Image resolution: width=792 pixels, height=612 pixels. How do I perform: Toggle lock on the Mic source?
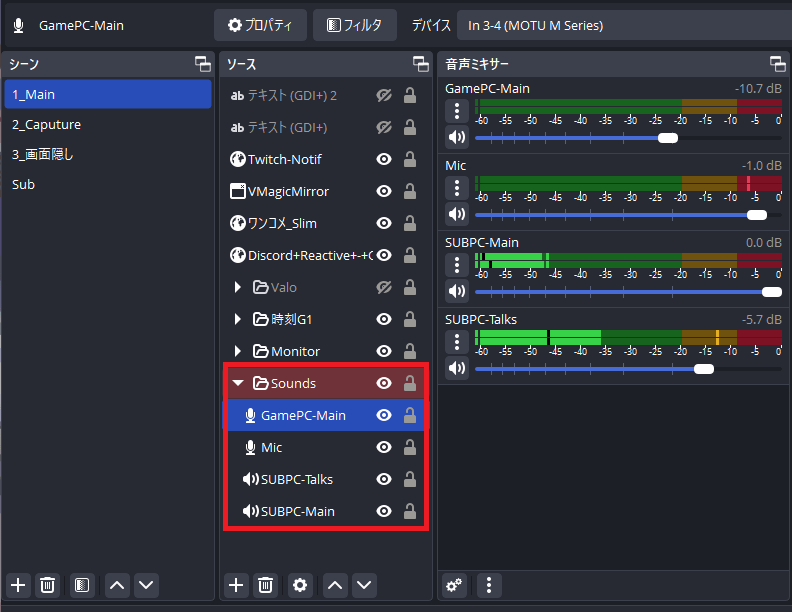coord(410,447)
